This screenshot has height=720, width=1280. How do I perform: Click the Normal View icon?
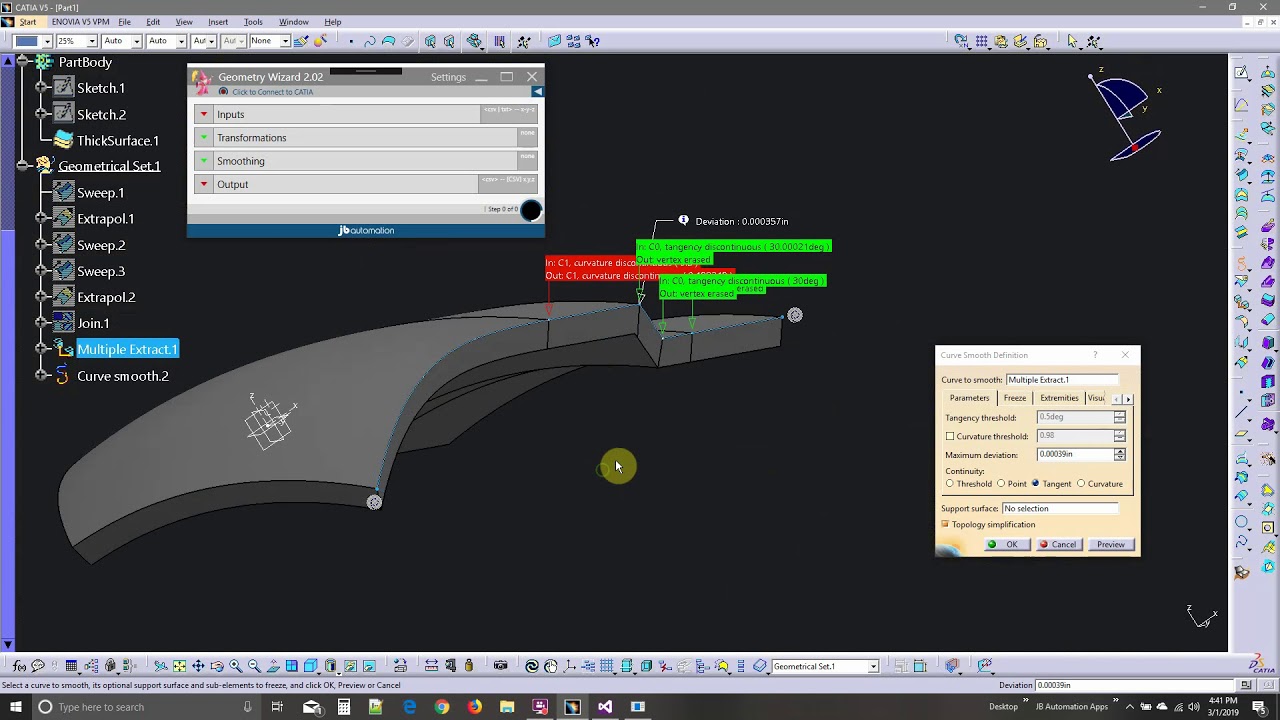pos(273,666)
